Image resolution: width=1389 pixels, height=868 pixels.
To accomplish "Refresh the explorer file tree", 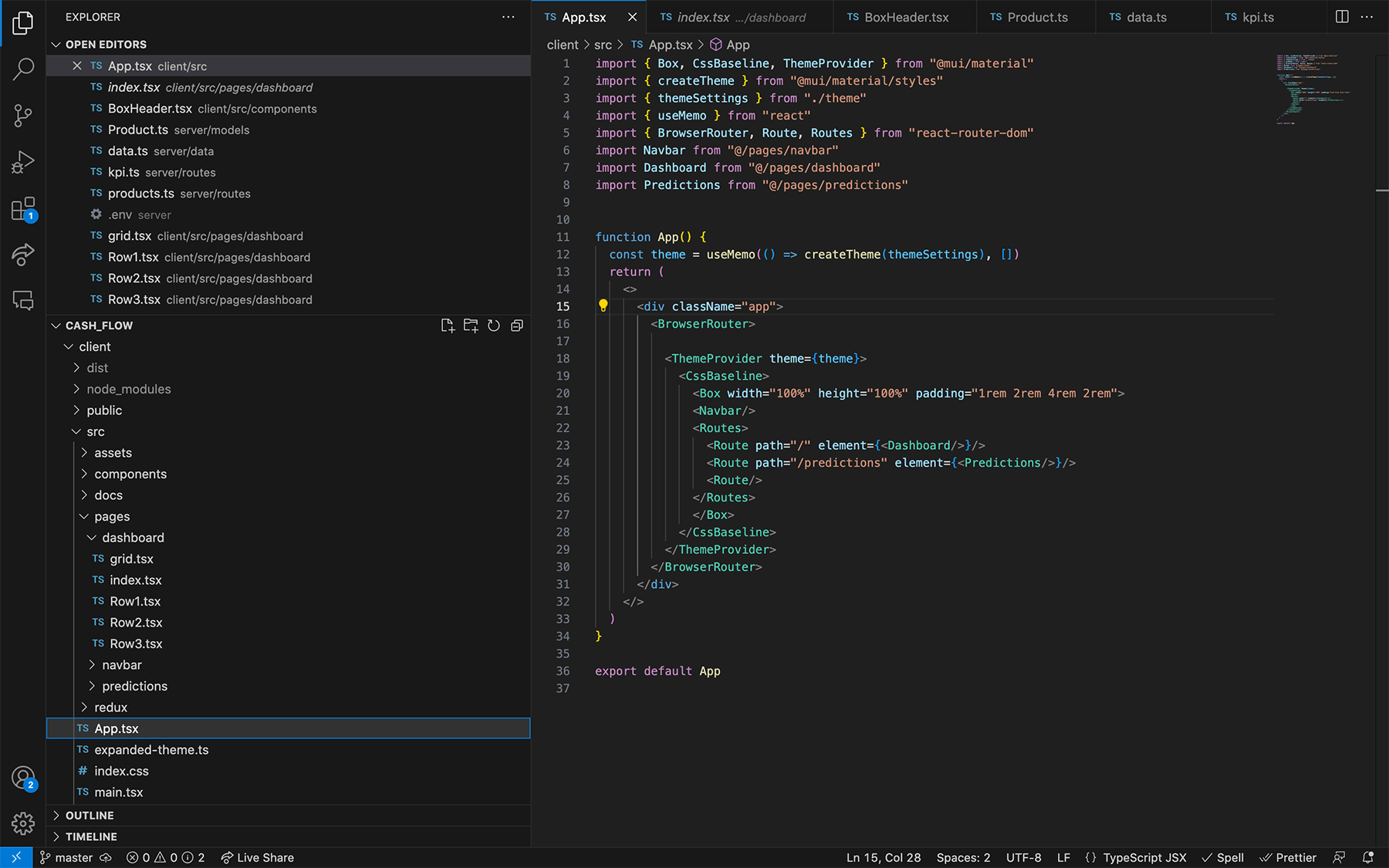I will (x=494, y=326).
